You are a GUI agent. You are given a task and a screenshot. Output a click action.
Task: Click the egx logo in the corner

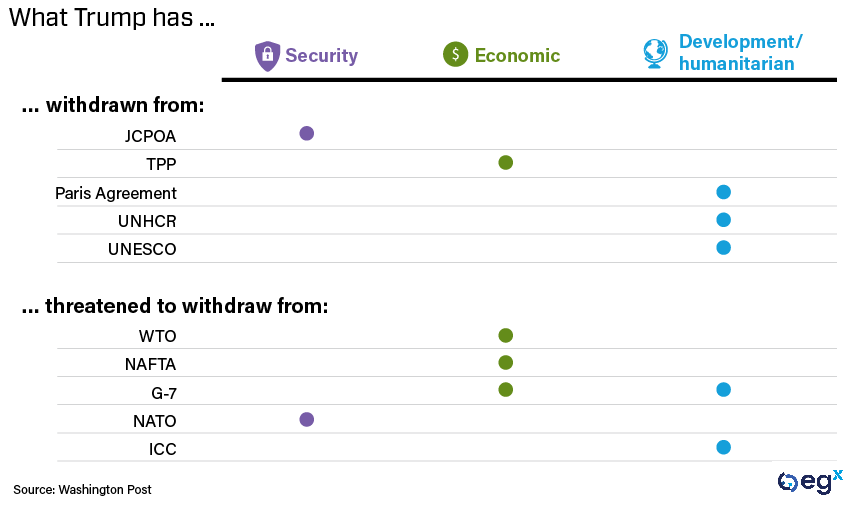coord(810,482)
